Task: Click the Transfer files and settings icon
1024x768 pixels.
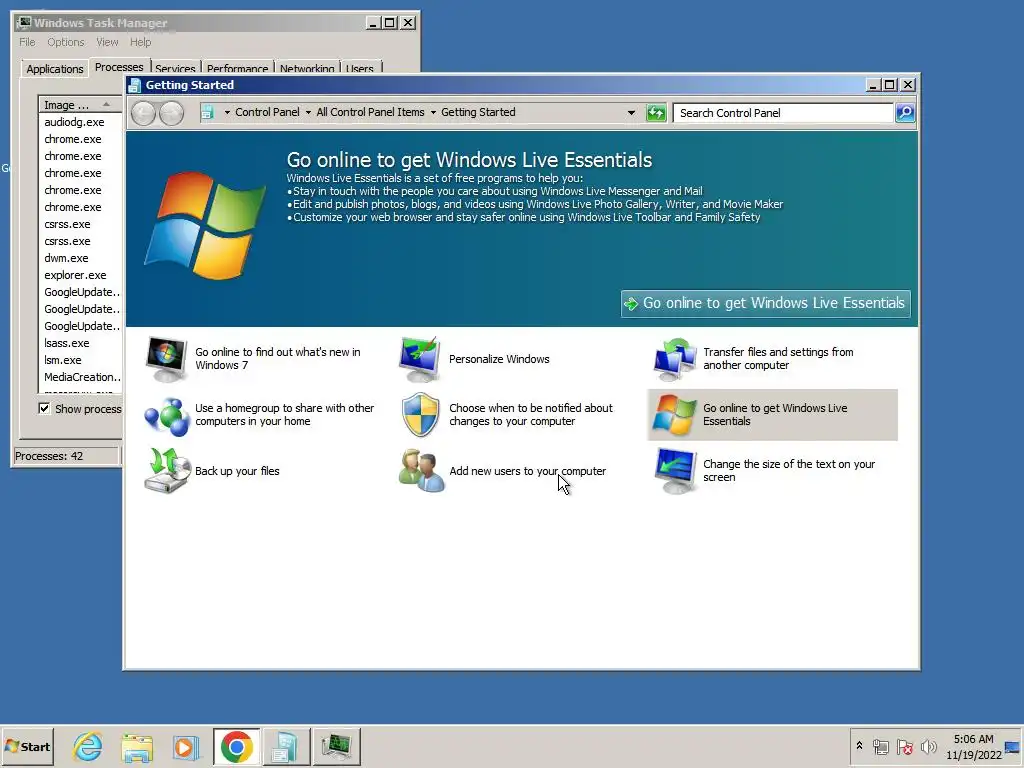Action: (675, 359)
